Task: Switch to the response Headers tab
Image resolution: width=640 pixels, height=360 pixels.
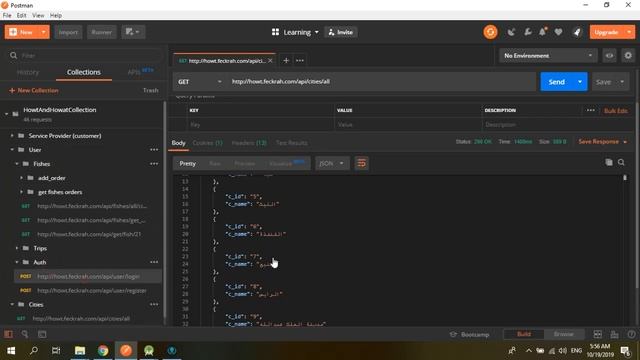Action: 249,143
